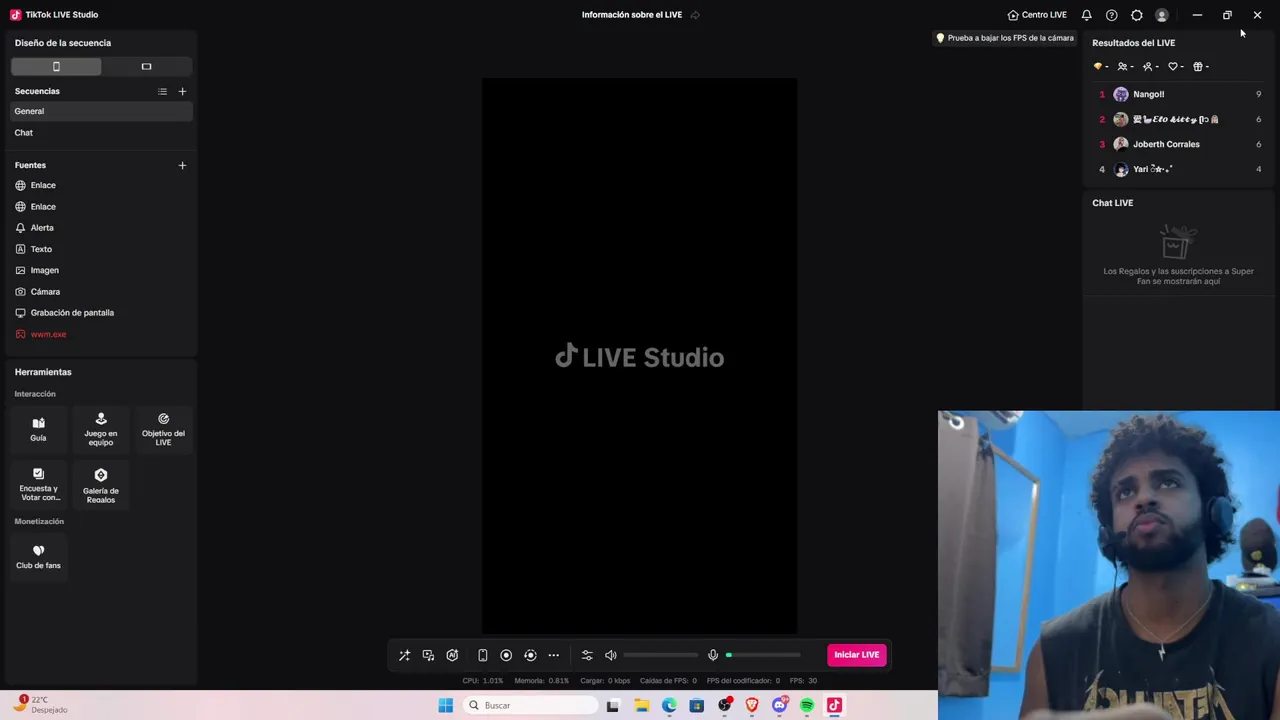Screen dimensions: 1280x720
Task: Open Información sobre el LIVE
Action: click(x=632, y=15)
